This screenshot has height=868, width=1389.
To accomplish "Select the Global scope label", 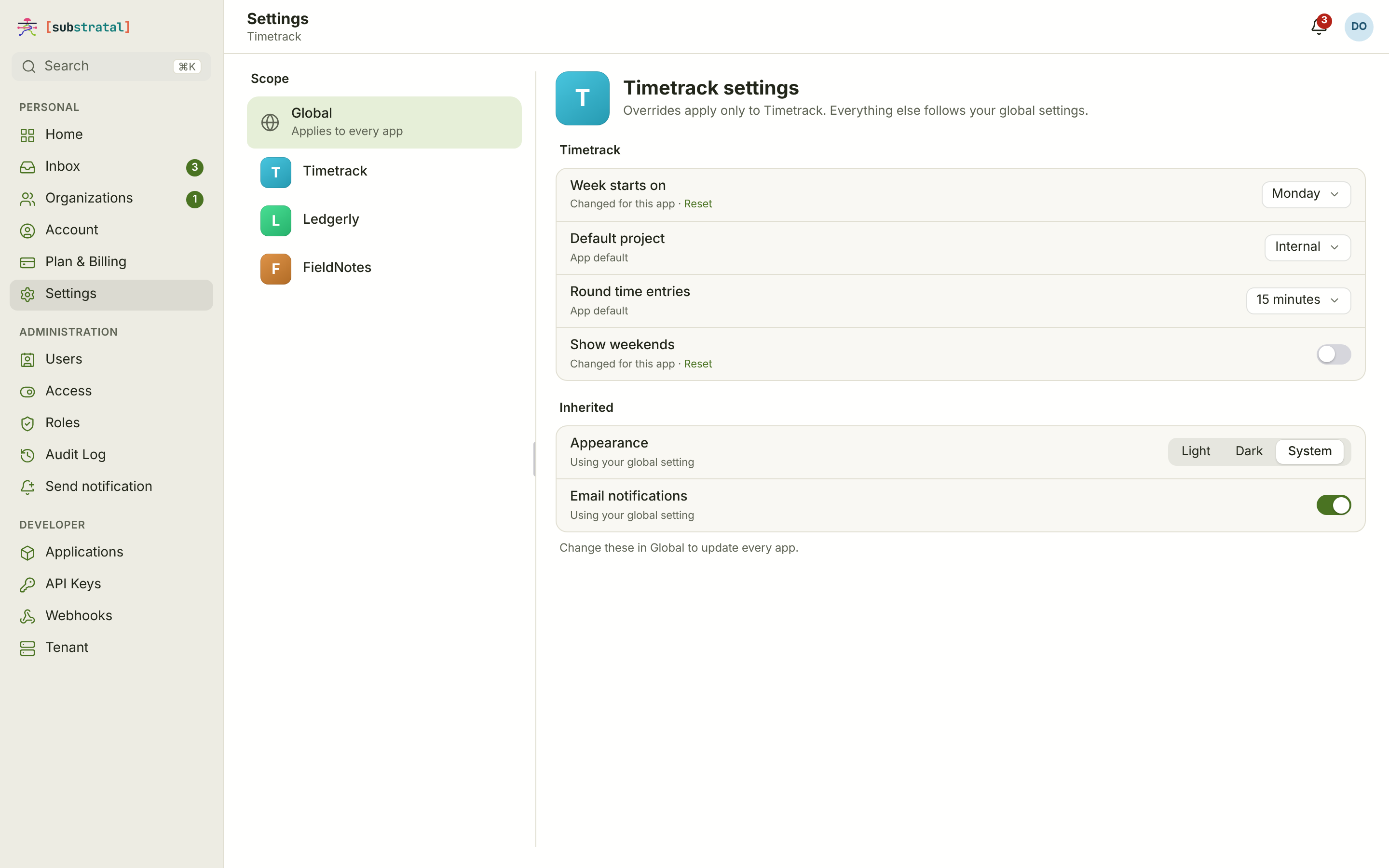I will tap(311, 113).
